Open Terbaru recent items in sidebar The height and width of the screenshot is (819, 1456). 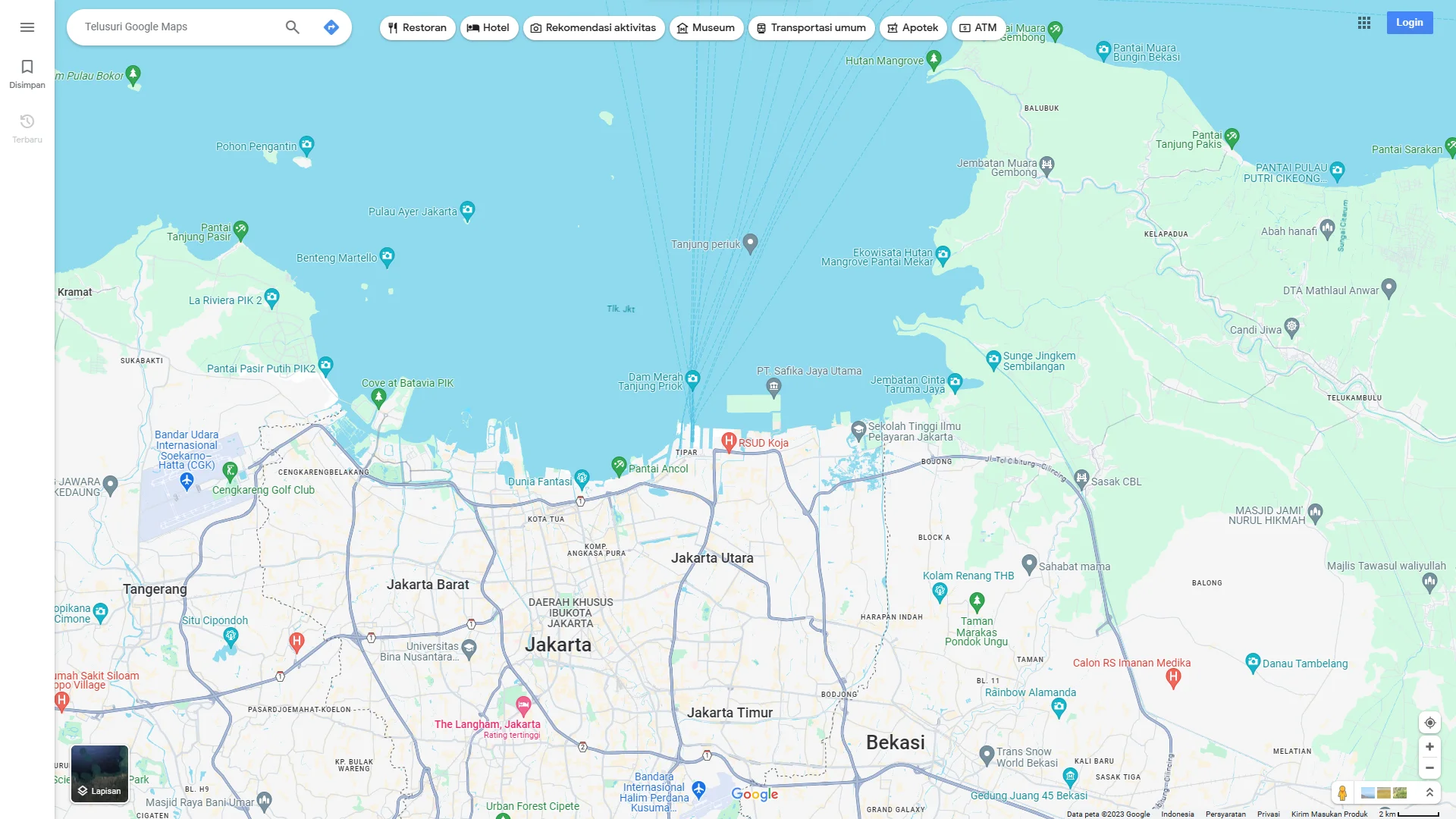pyautogui.click(x=27, y=128)
